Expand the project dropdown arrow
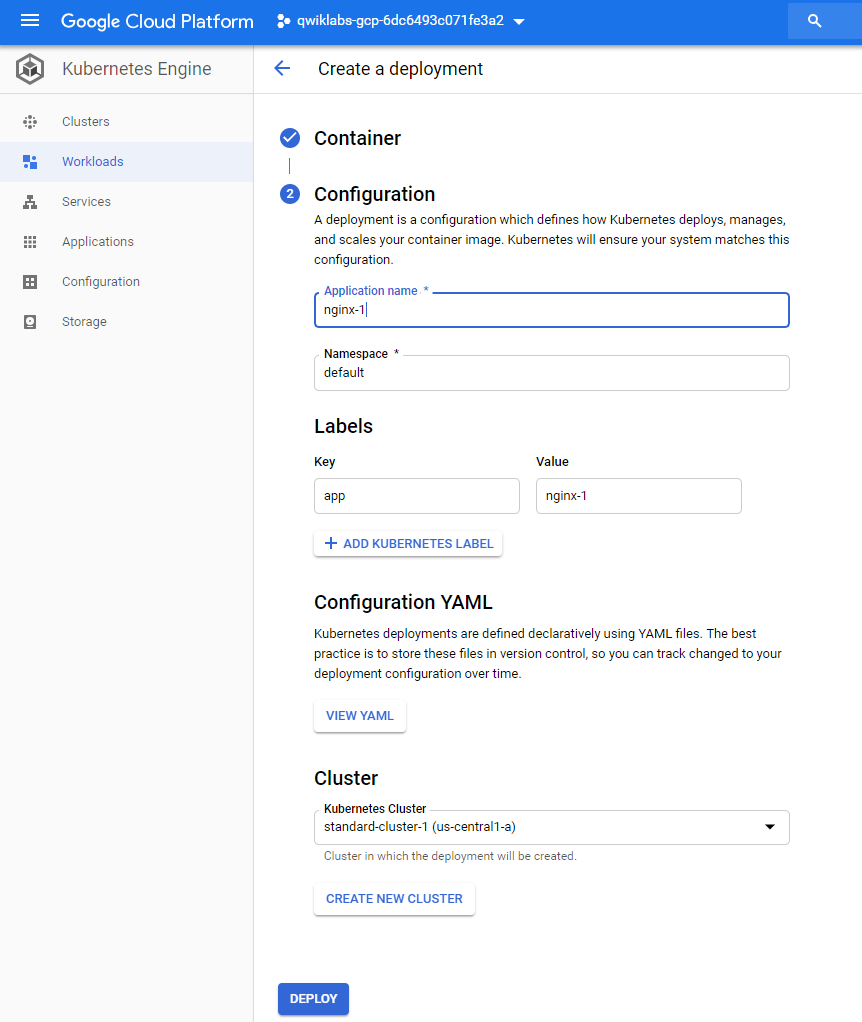The image size is (862, 1022). tap(519, 22)
